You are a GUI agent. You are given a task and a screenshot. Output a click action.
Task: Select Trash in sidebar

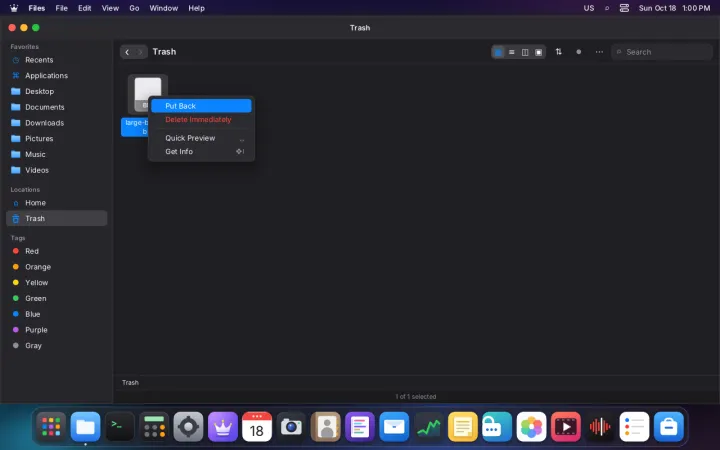click(56, 219)
